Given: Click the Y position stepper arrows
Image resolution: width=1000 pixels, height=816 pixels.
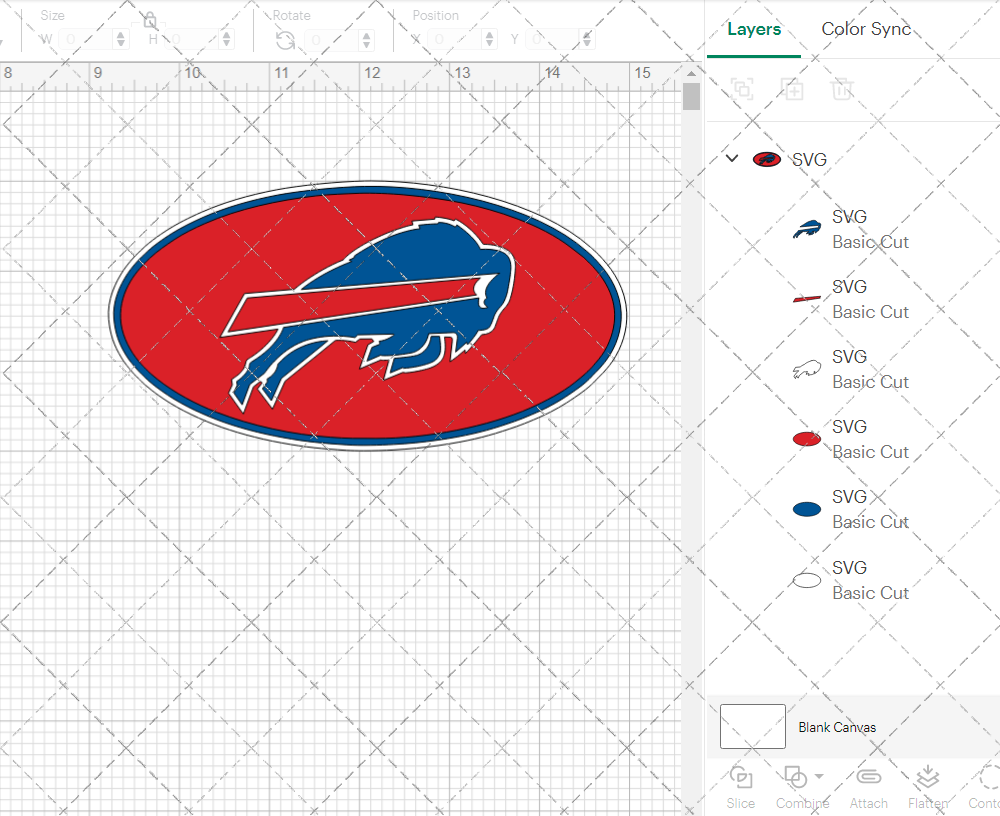Looking at the screenshot, I should (587, 40).
